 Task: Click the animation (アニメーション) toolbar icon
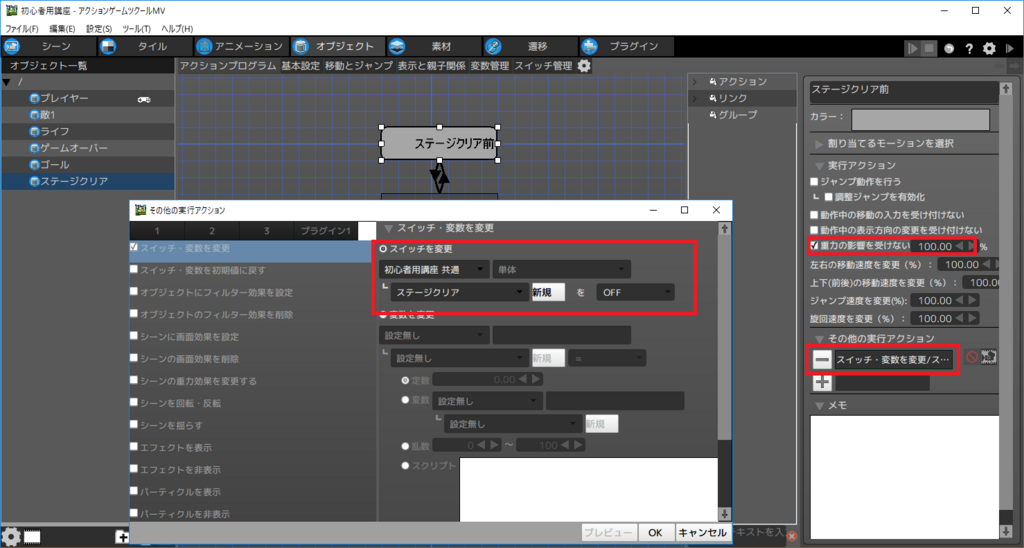click(204, 46)
